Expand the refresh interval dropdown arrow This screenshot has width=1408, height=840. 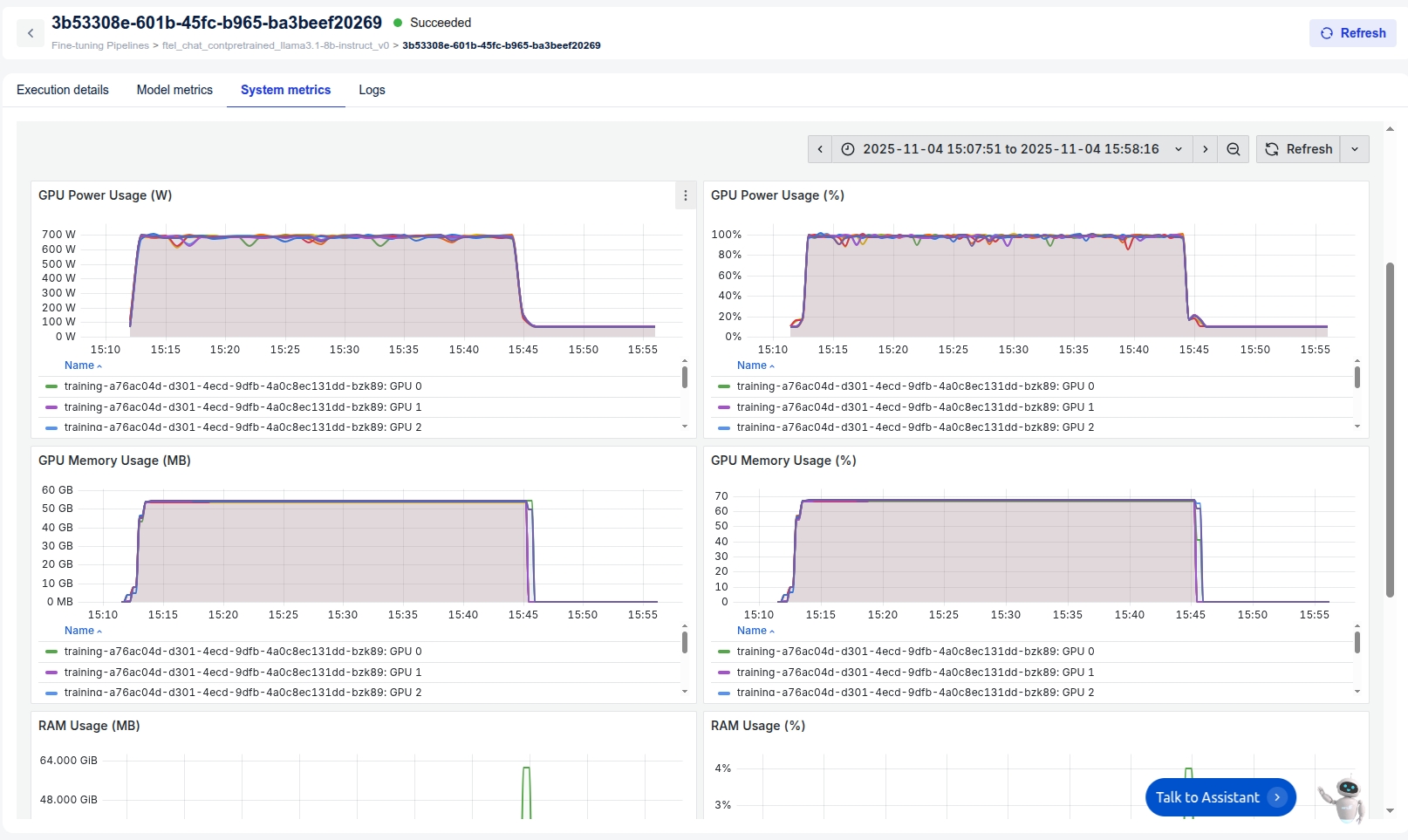pos(1355,149)
